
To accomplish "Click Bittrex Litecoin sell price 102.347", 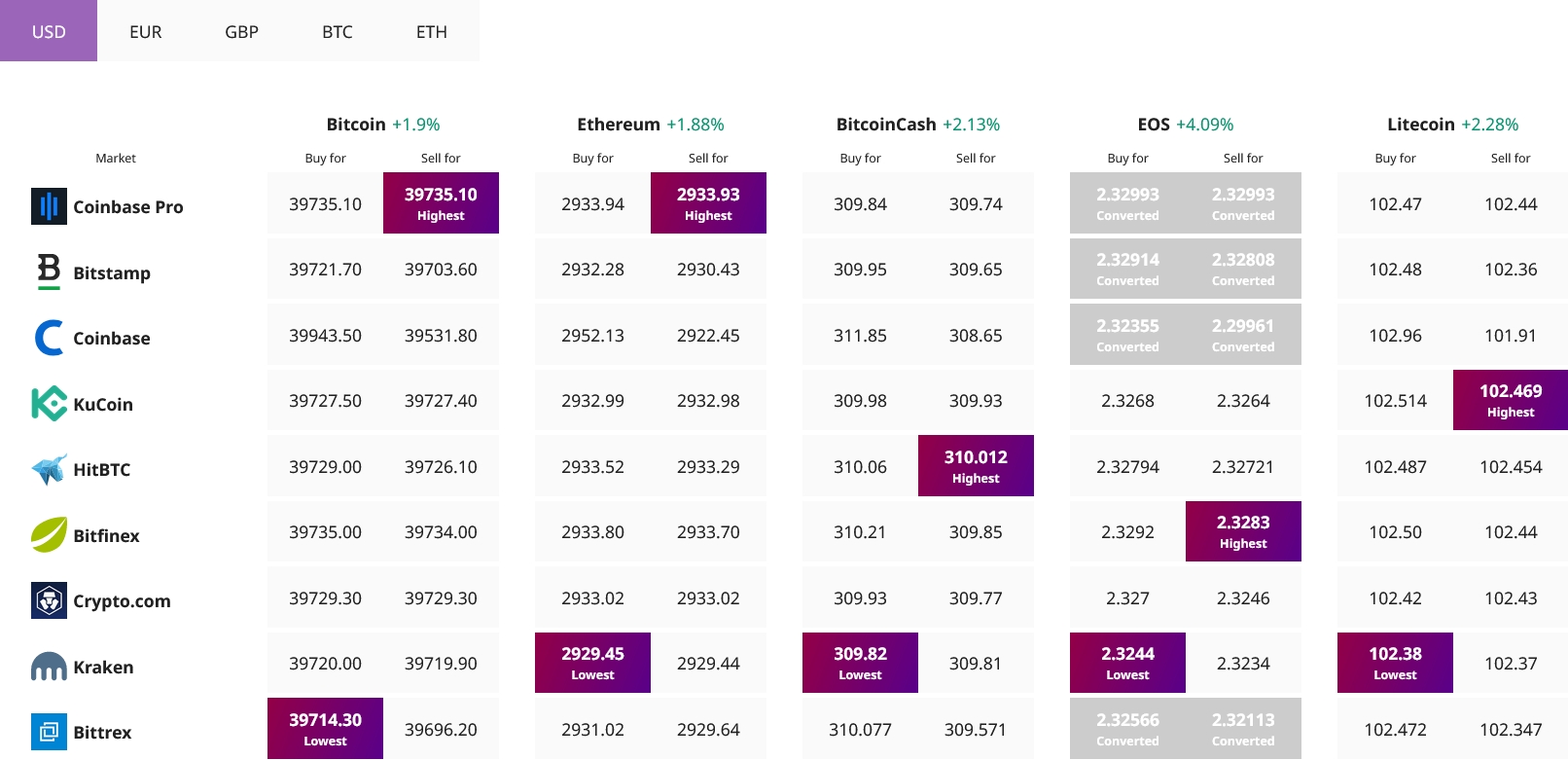I will point(1511,729).
